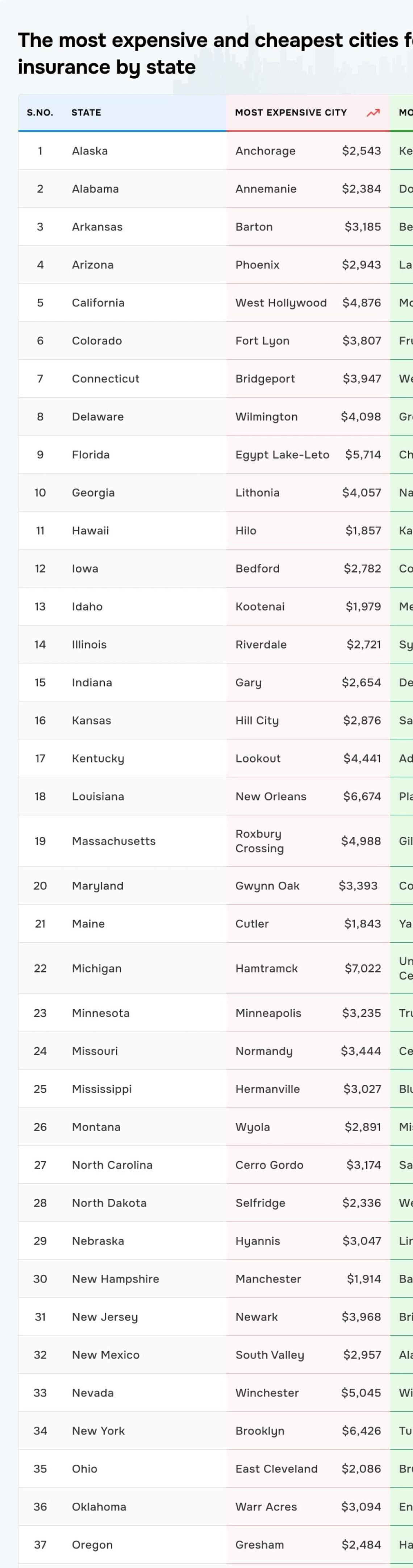Click the New Orleans city cell
Image resolution: width=413 pixels, height=1568 pixels.
(x=271, y=797)
